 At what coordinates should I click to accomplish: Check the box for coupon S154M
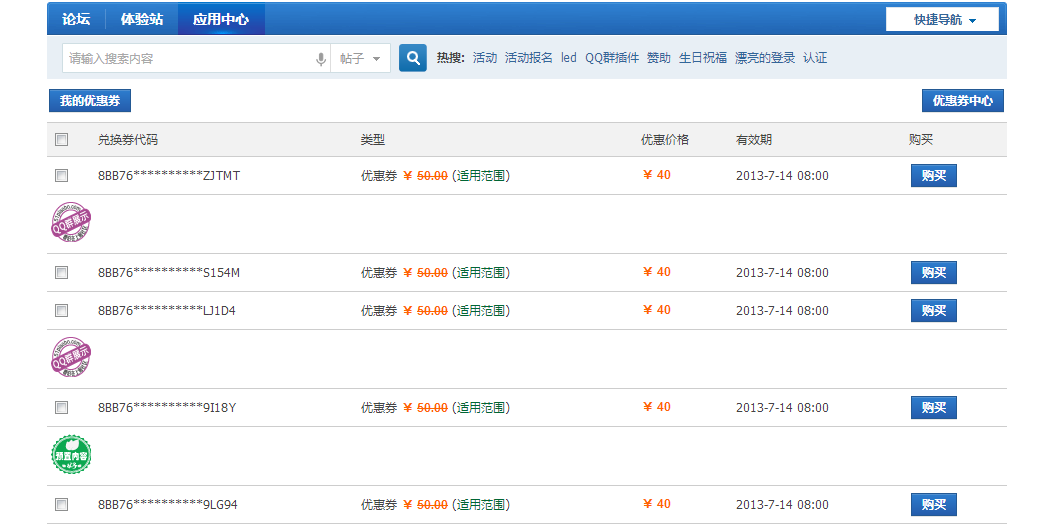(x=62, y=272)
